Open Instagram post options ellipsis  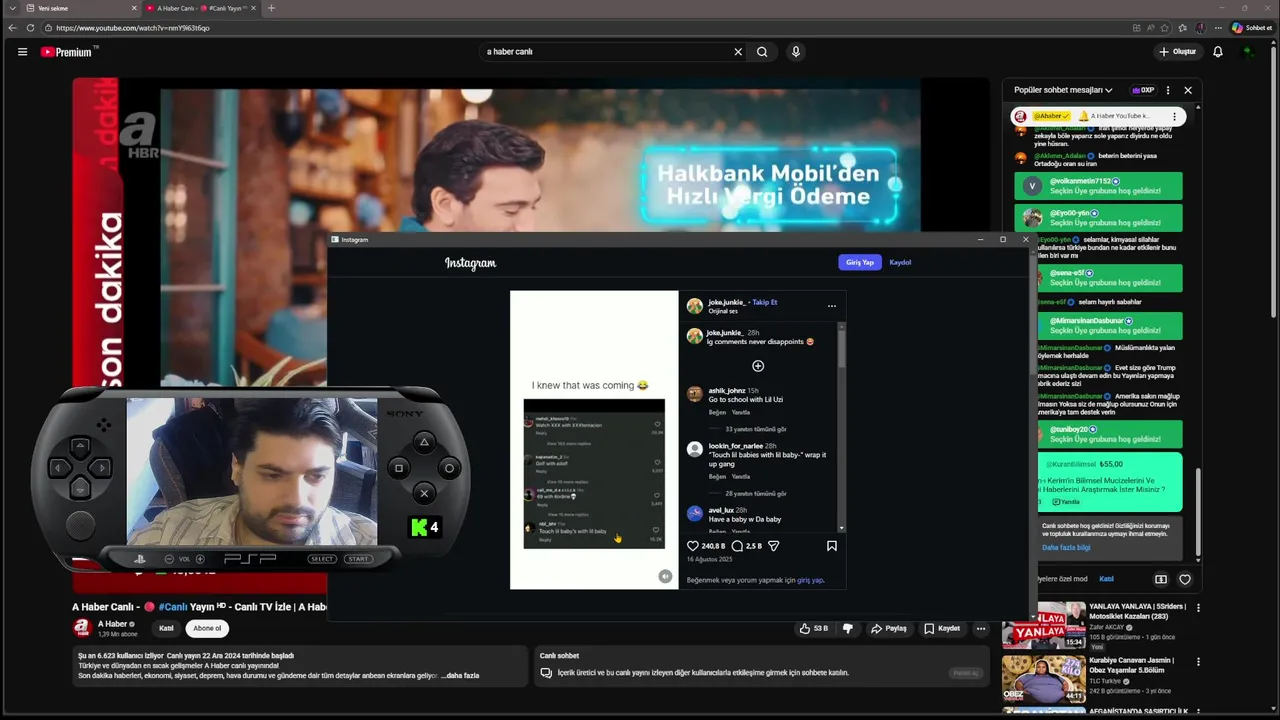click(831, 306)
